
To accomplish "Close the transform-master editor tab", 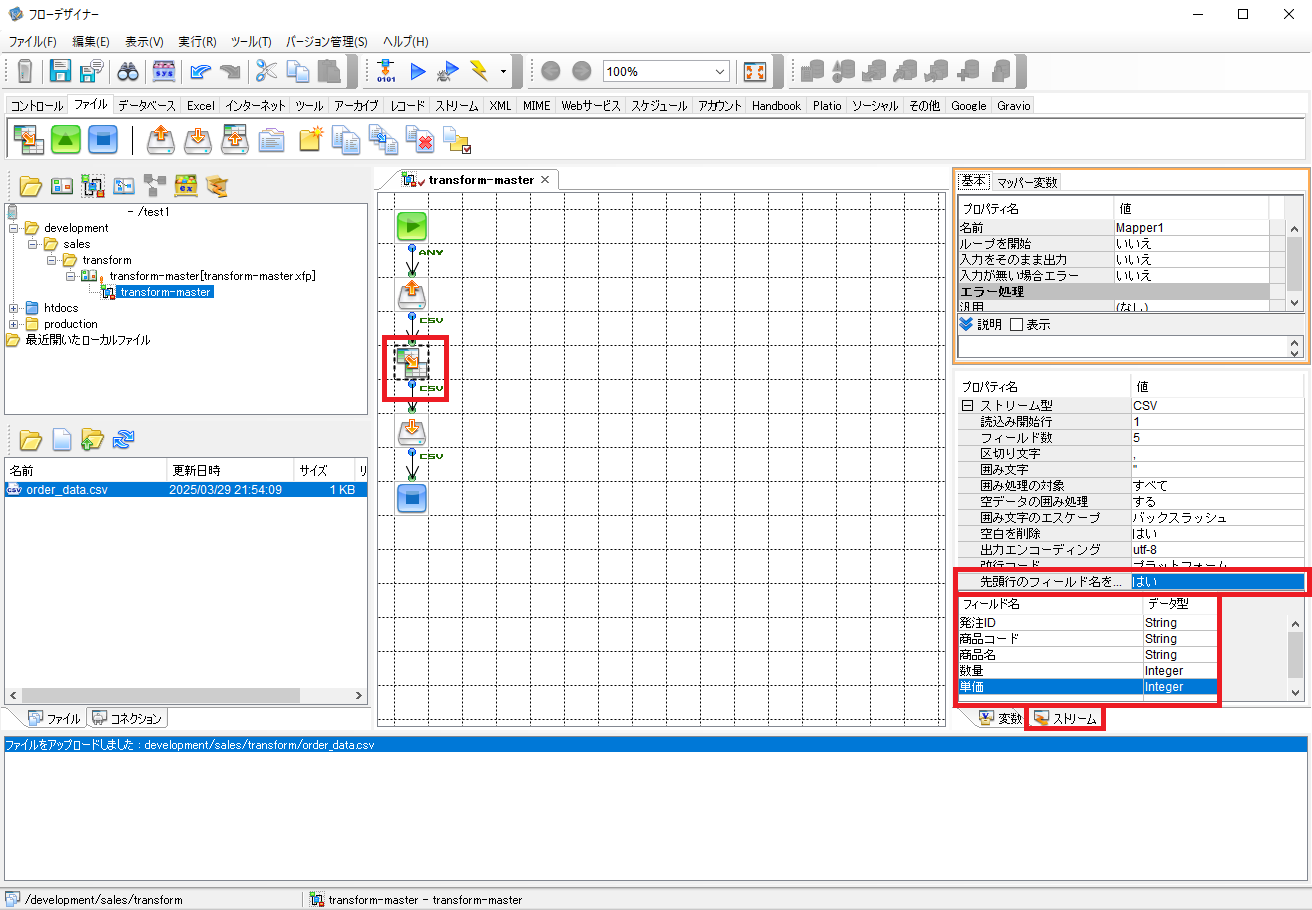I will click(x=545, y=179).
